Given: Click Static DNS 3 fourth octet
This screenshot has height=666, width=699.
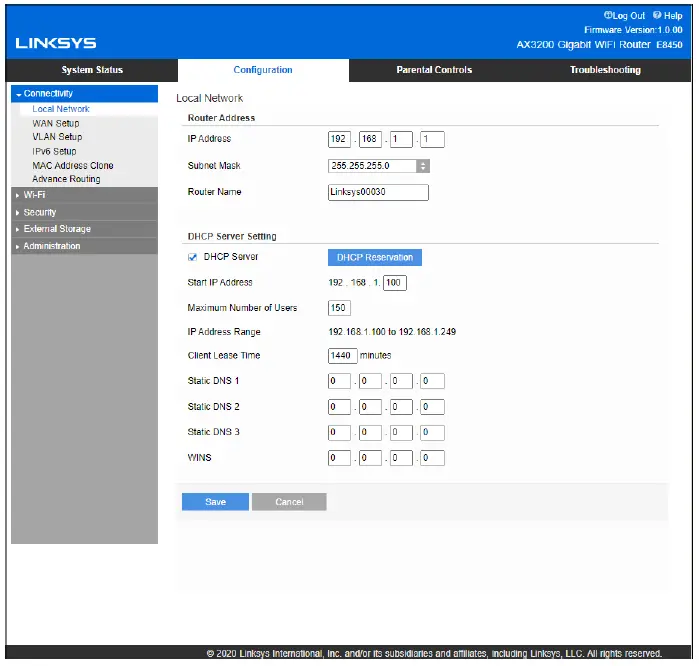Looking at the screenshot, I should click(x=432, y=432).
